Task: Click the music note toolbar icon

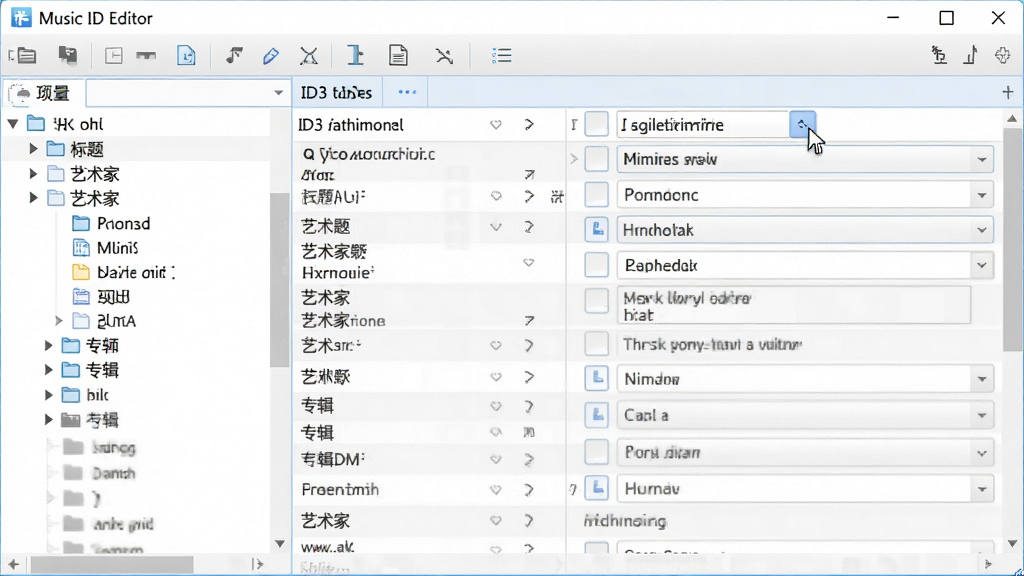Action: [x=234, y=56]
